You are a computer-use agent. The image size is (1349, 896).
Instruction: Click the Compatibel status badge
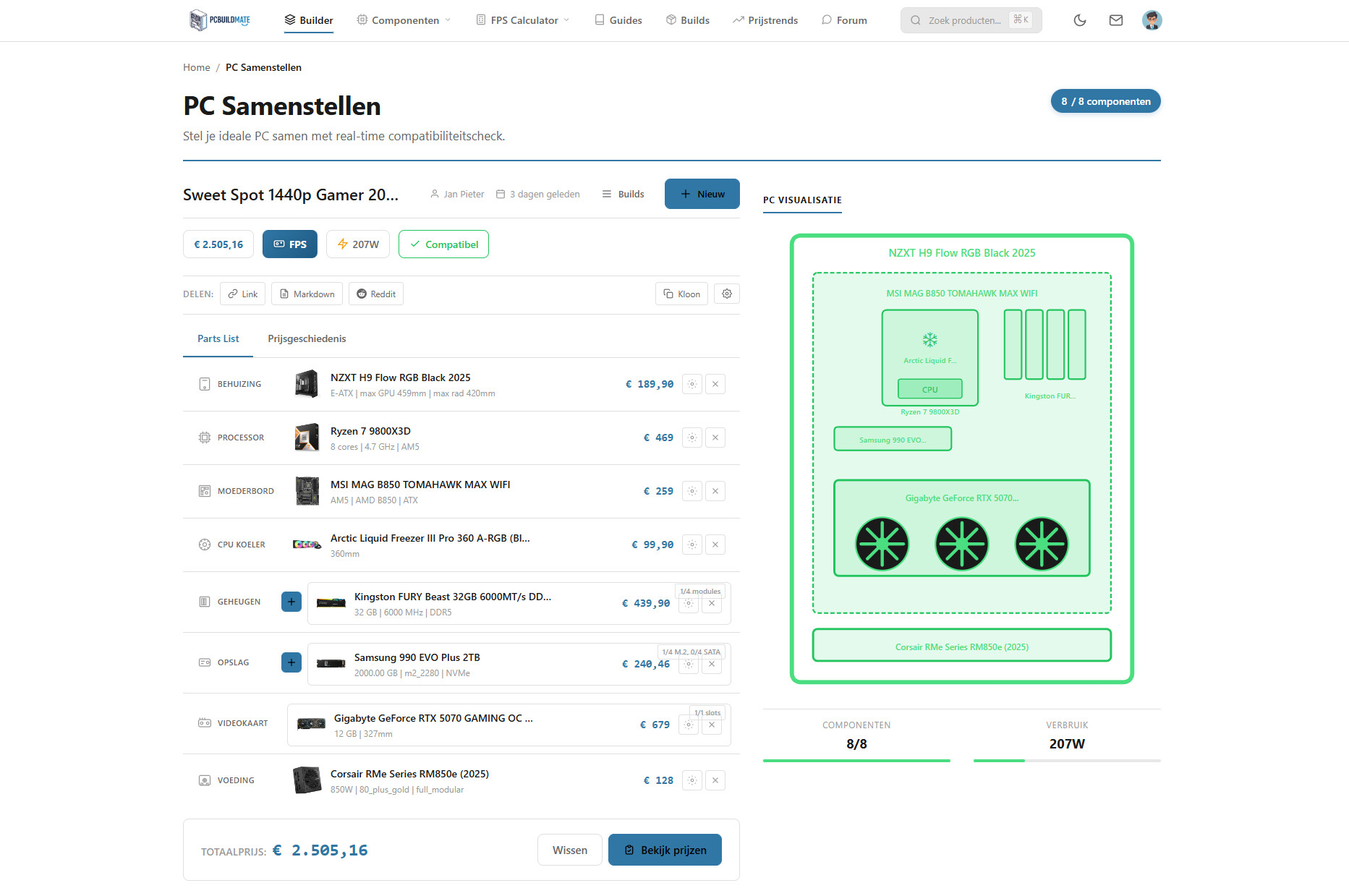[443, 244]
